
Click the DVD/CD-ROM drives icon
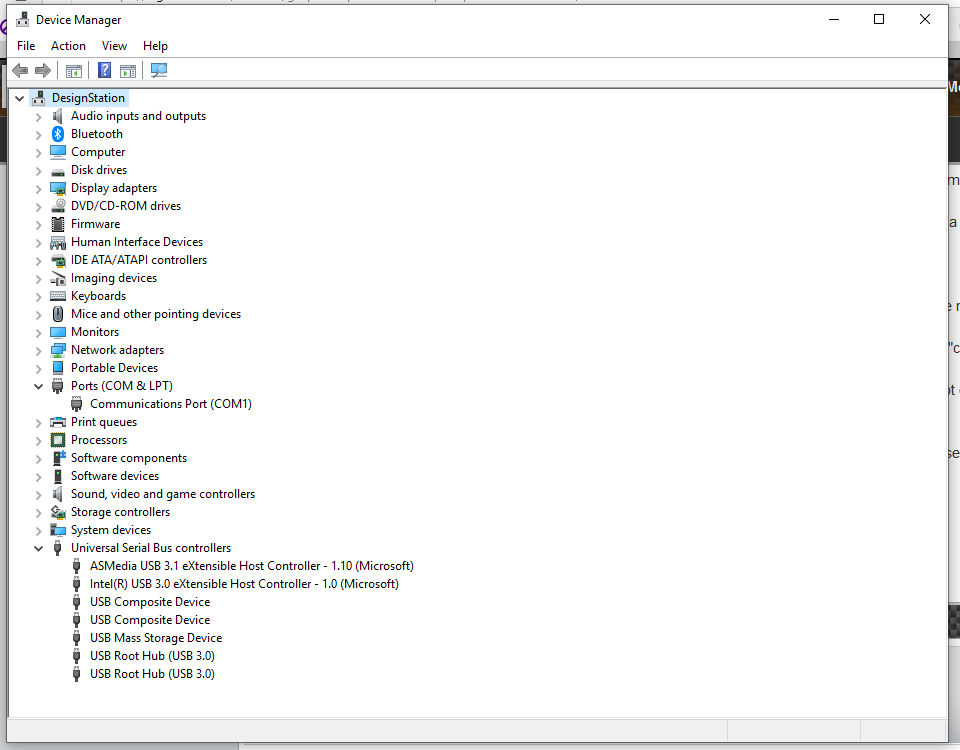58,206
